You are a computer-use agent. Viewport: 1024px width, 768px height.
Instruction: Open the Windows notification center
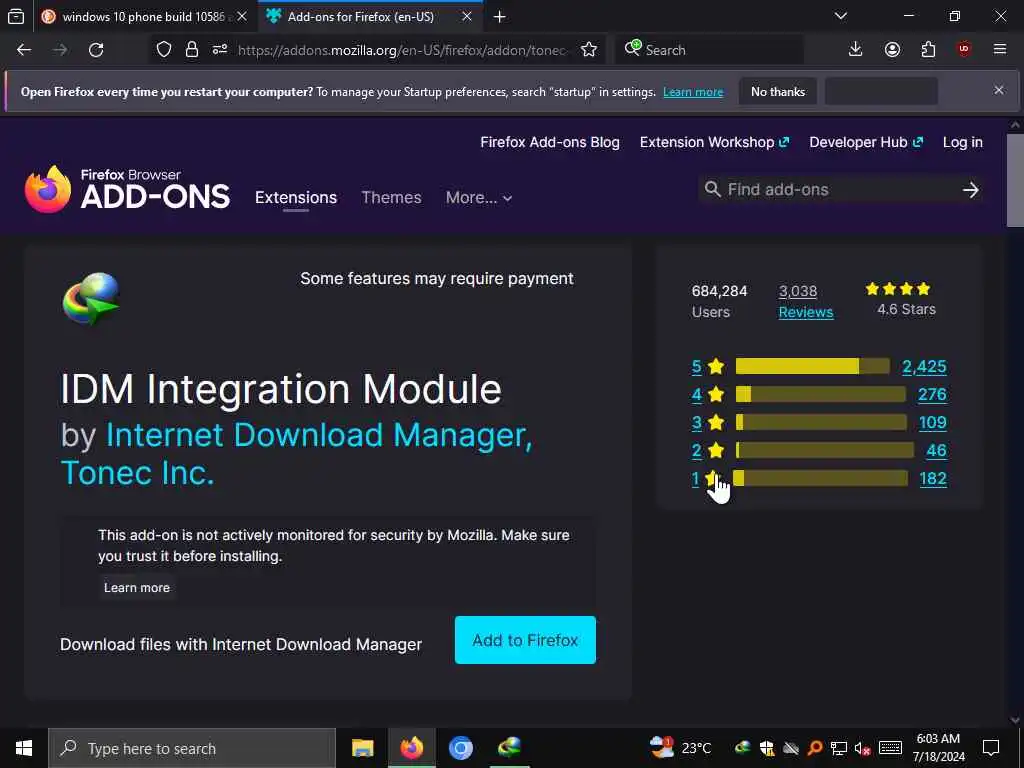click(991, 748)
